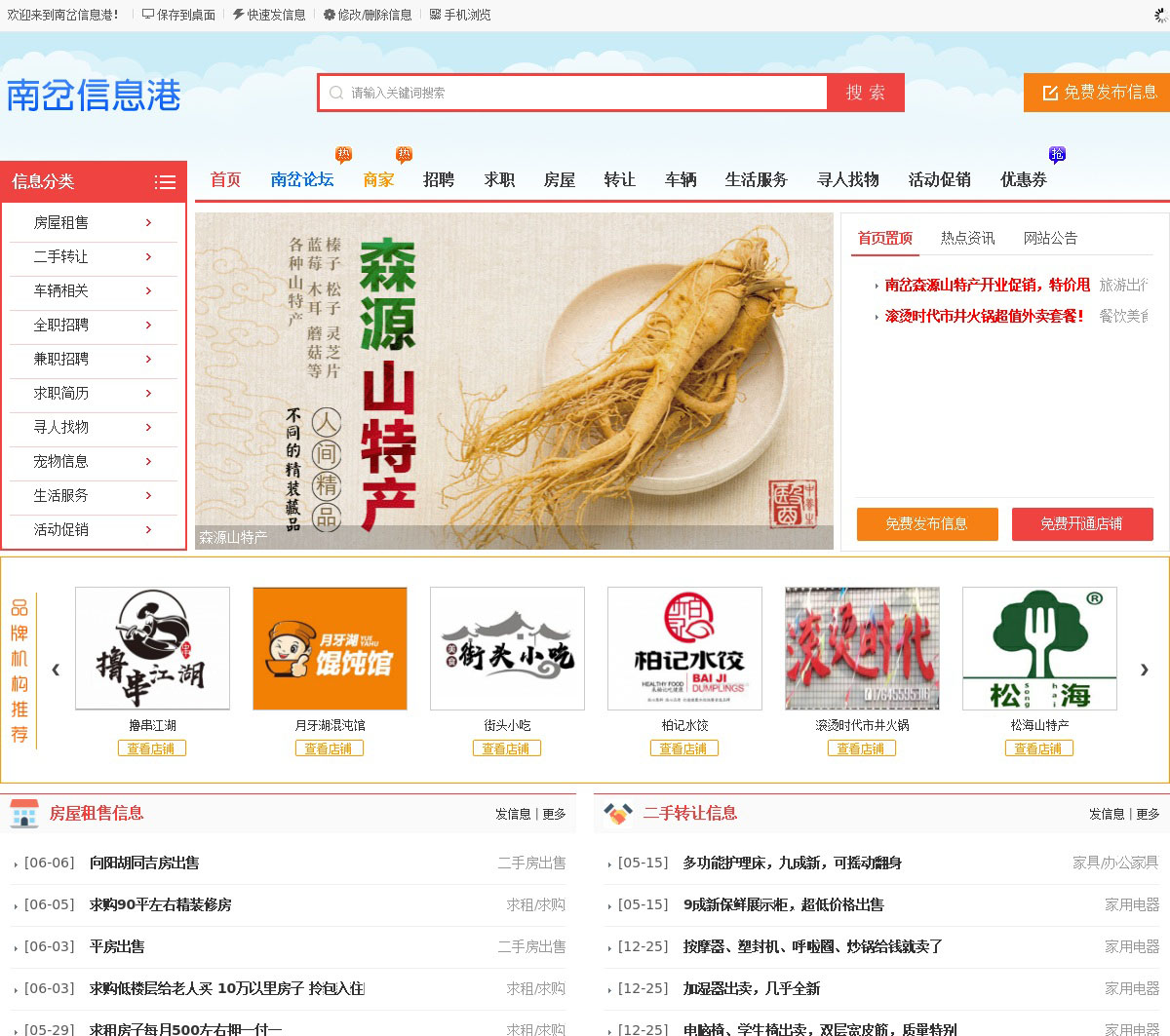Open listing 向阳胡同吉房出售
1170x1036 pixels.
[144, 863]
